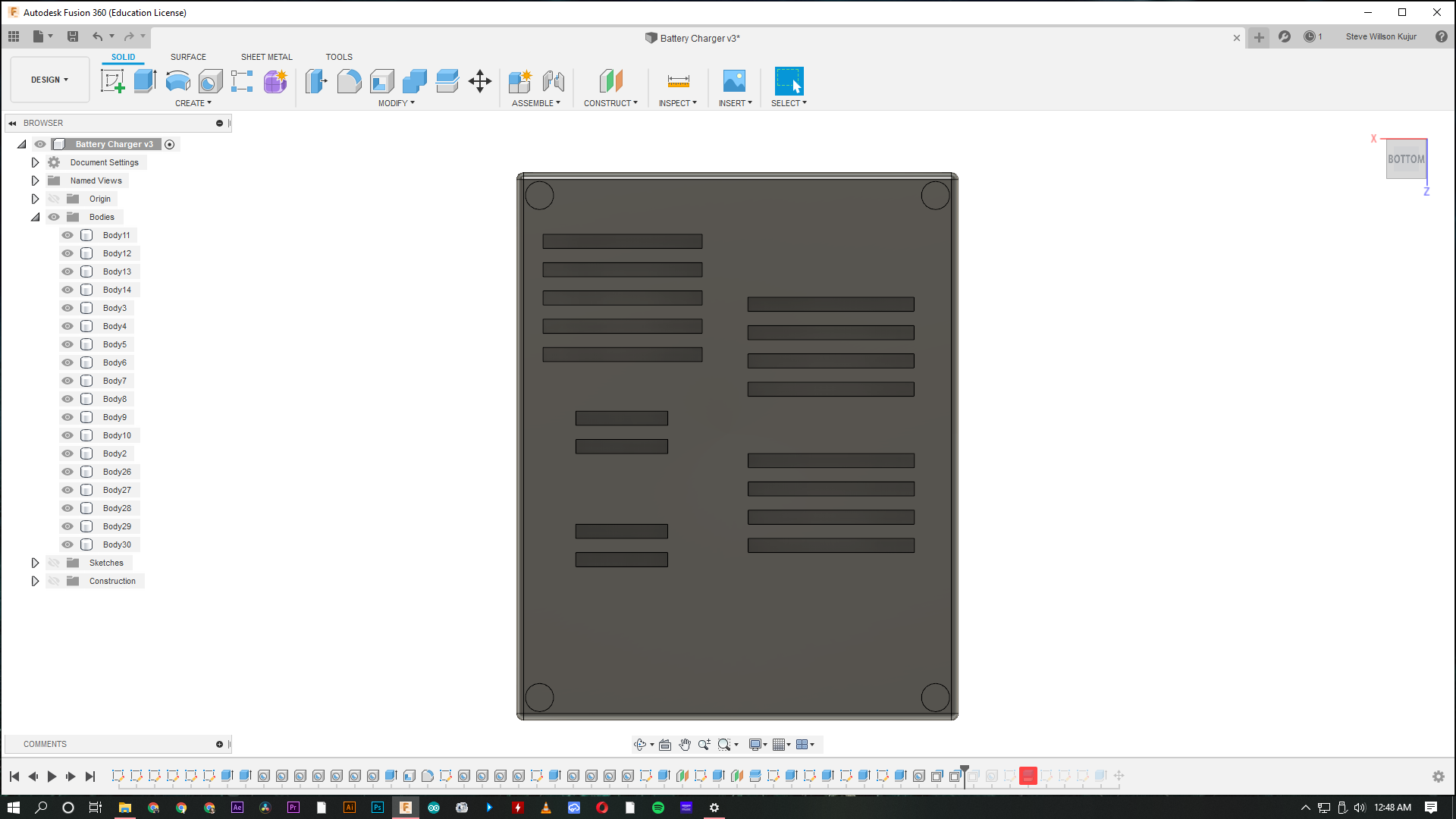Expand the Sketches folder
The height and width of the screenshot is (819, 1456).
pyautogui.click(x=35, y=563)
